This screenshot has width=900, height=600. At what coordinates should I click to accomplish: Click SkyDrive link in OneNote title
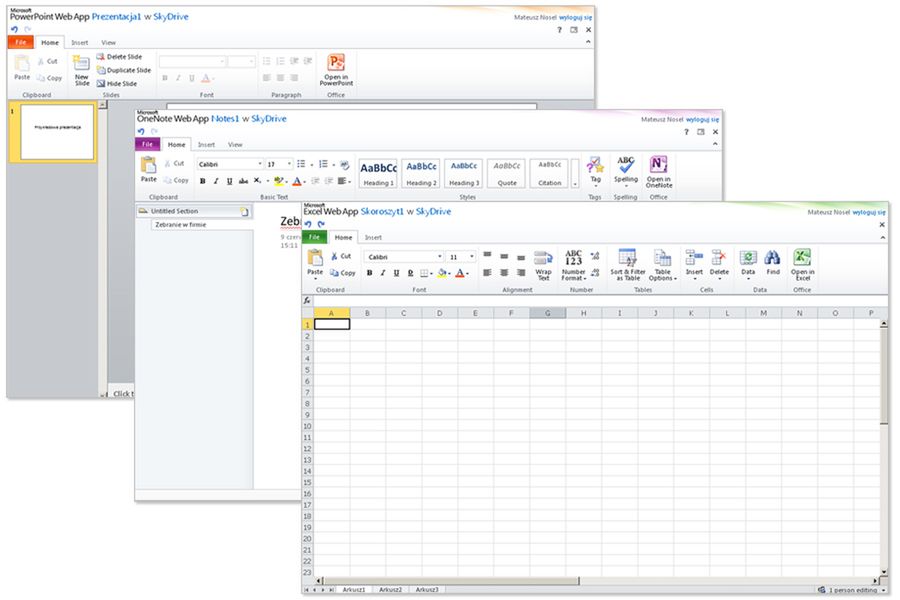point(269,119)
